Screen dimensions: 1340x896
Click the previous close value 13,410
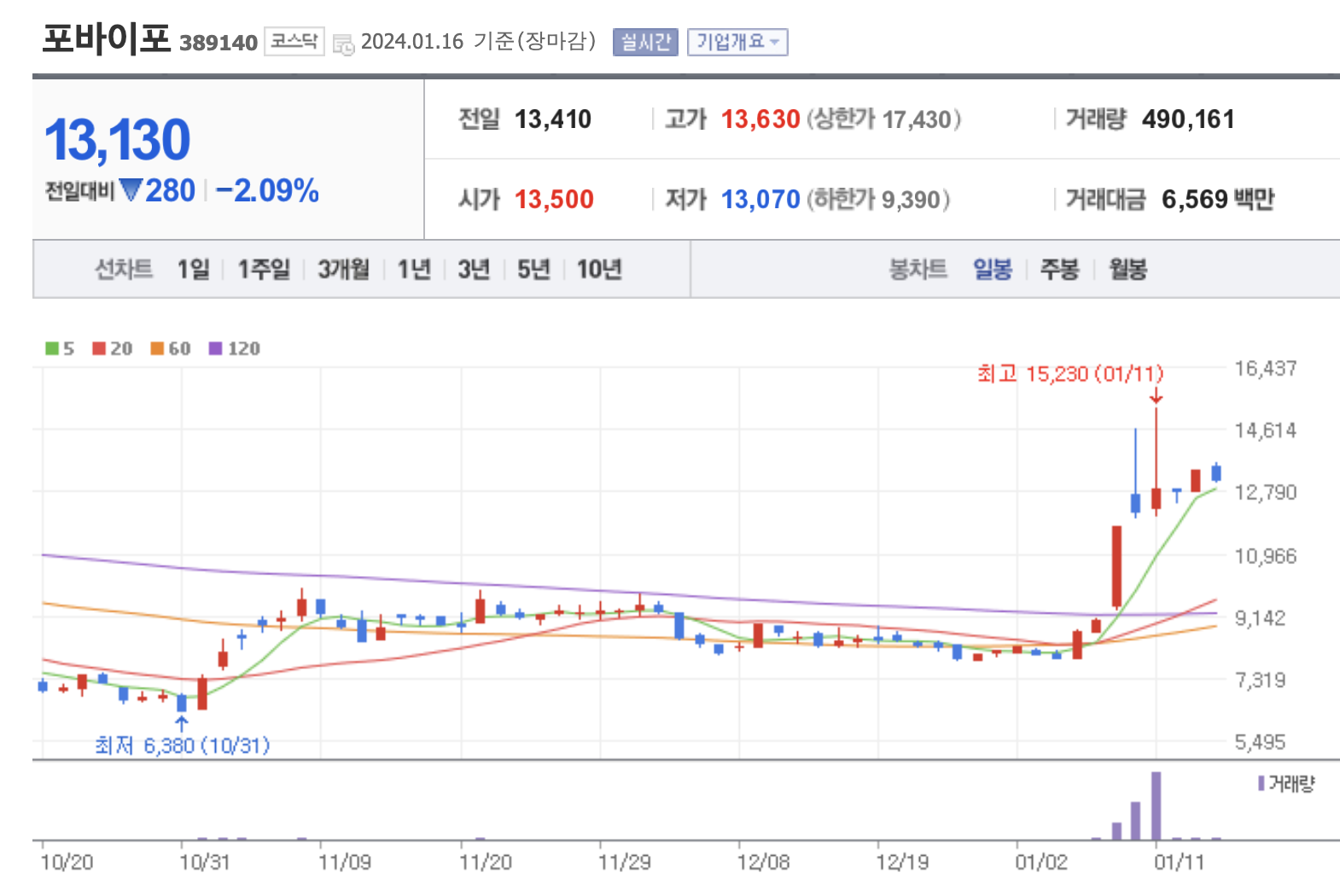(553, 119)
